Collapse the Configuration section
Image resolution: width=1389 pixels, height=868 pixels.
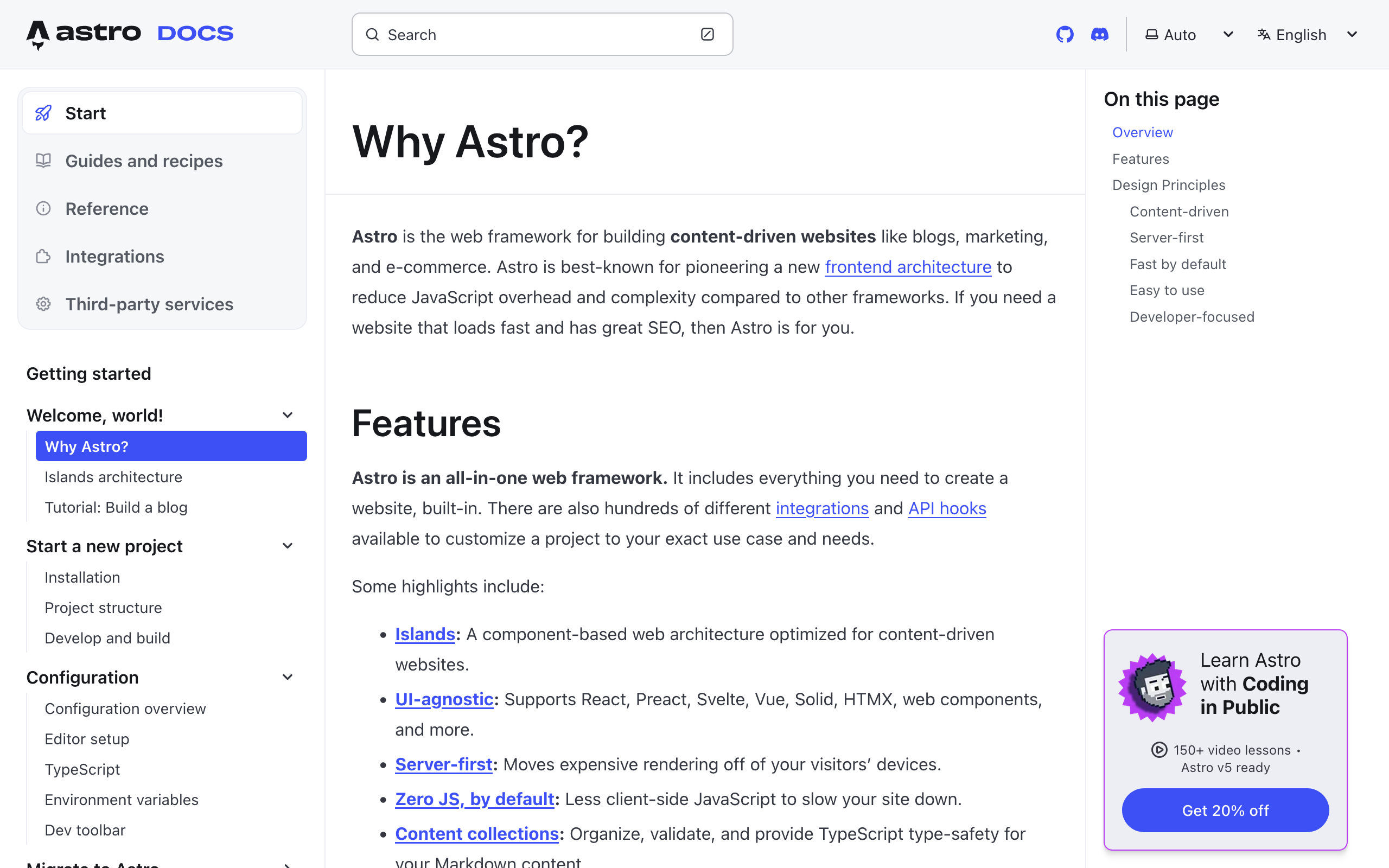click(288, 678)
